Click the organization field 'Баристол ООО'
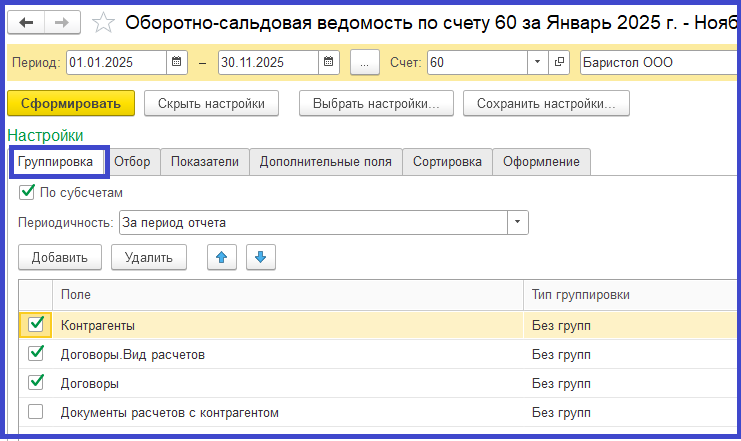The width and height of the screenshot is (741, 441). coord(659,62)
